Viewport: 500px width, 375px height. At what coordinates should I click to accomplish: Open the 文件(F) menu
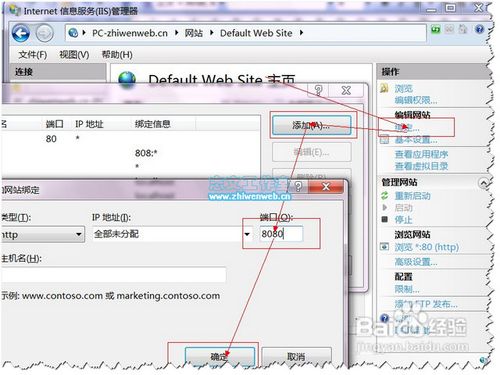pos(33,54)
